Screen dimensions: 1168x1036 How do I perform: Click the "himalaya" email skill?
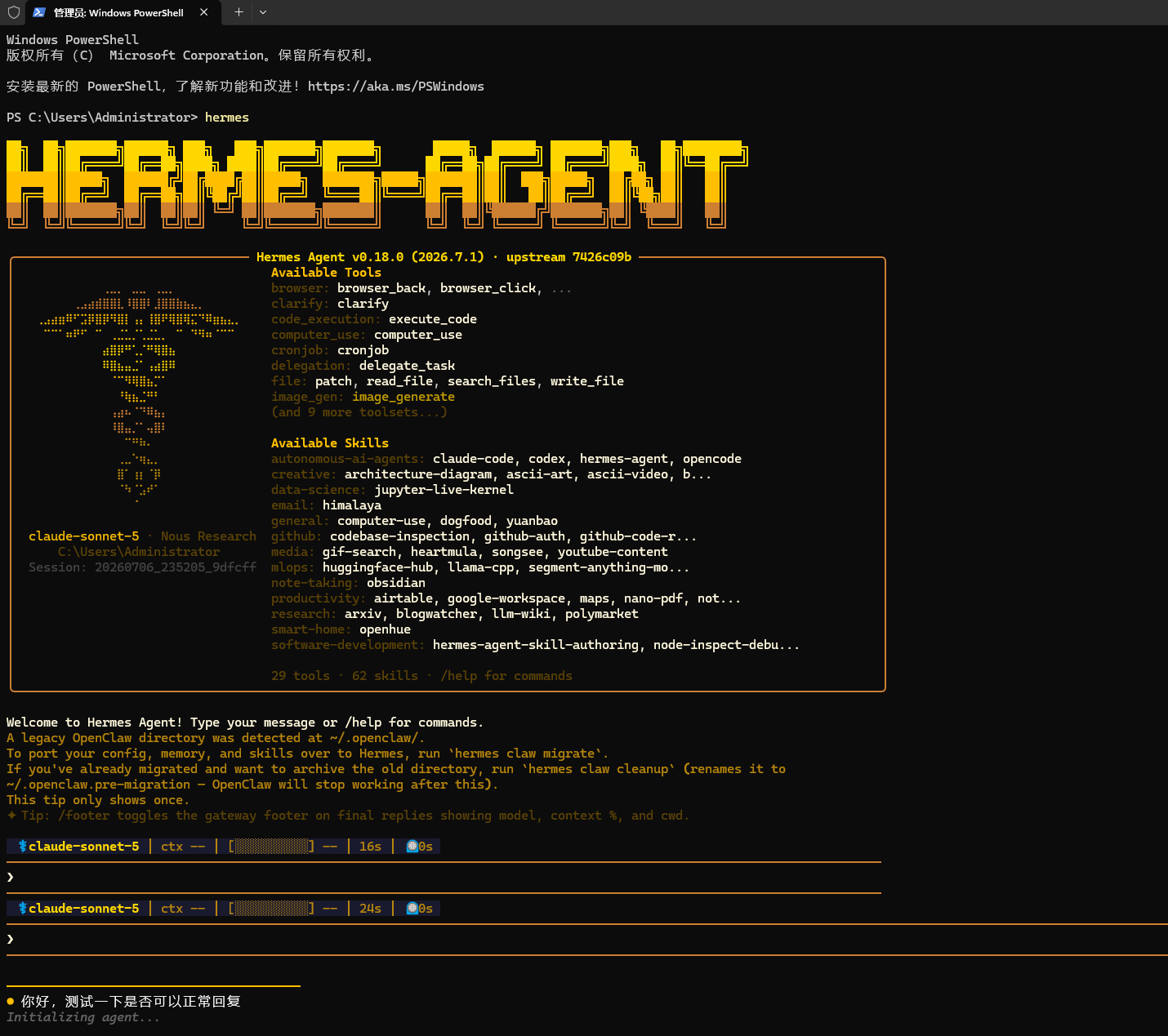pos(352,505)
